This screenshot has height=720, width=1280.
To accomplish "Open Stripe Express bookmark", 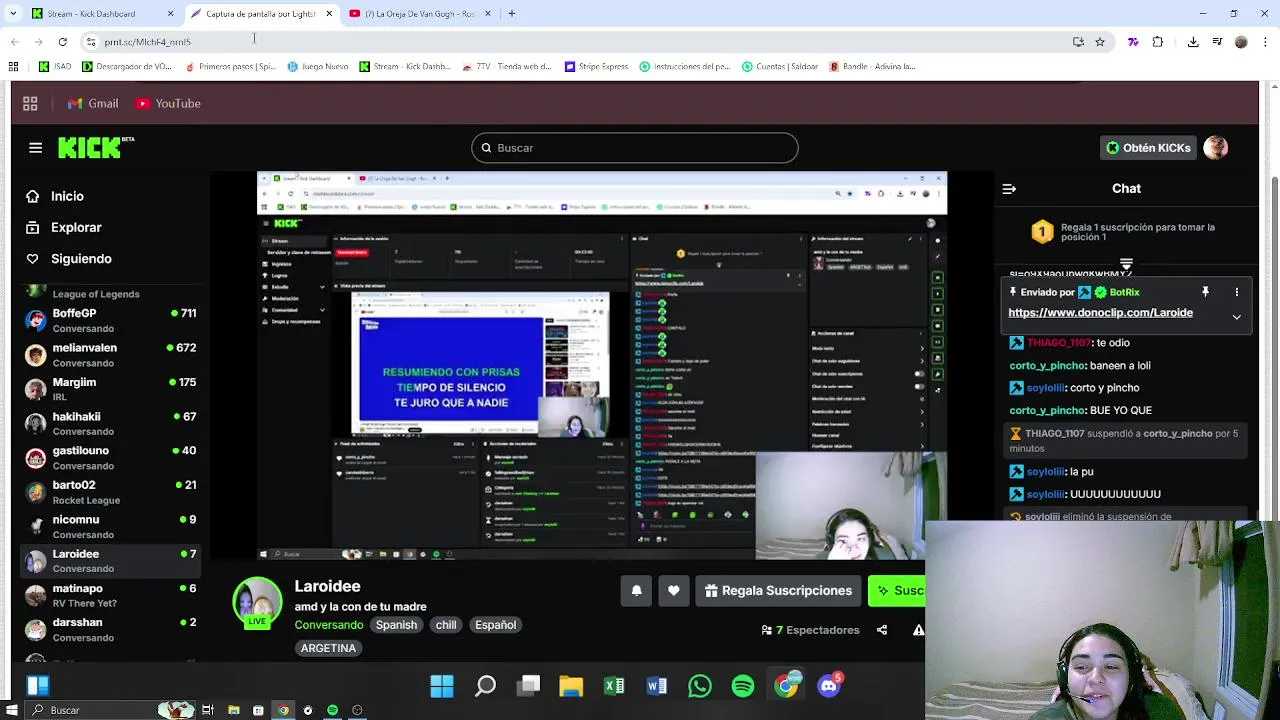I will [x=597, y=67].
